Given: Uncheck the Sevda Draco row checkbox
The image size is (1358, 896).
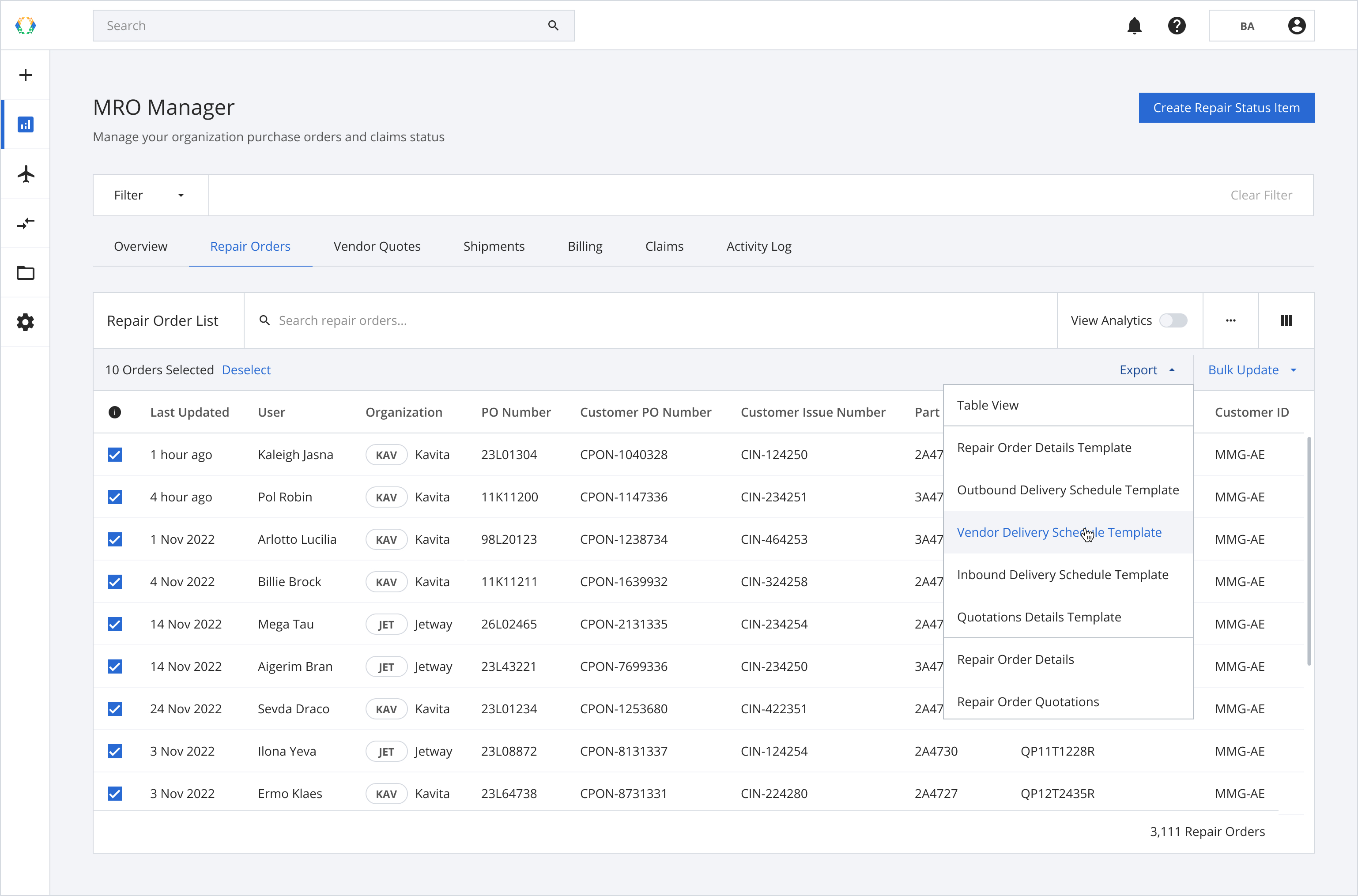Looking at the screenshot, I should (114, 708).
